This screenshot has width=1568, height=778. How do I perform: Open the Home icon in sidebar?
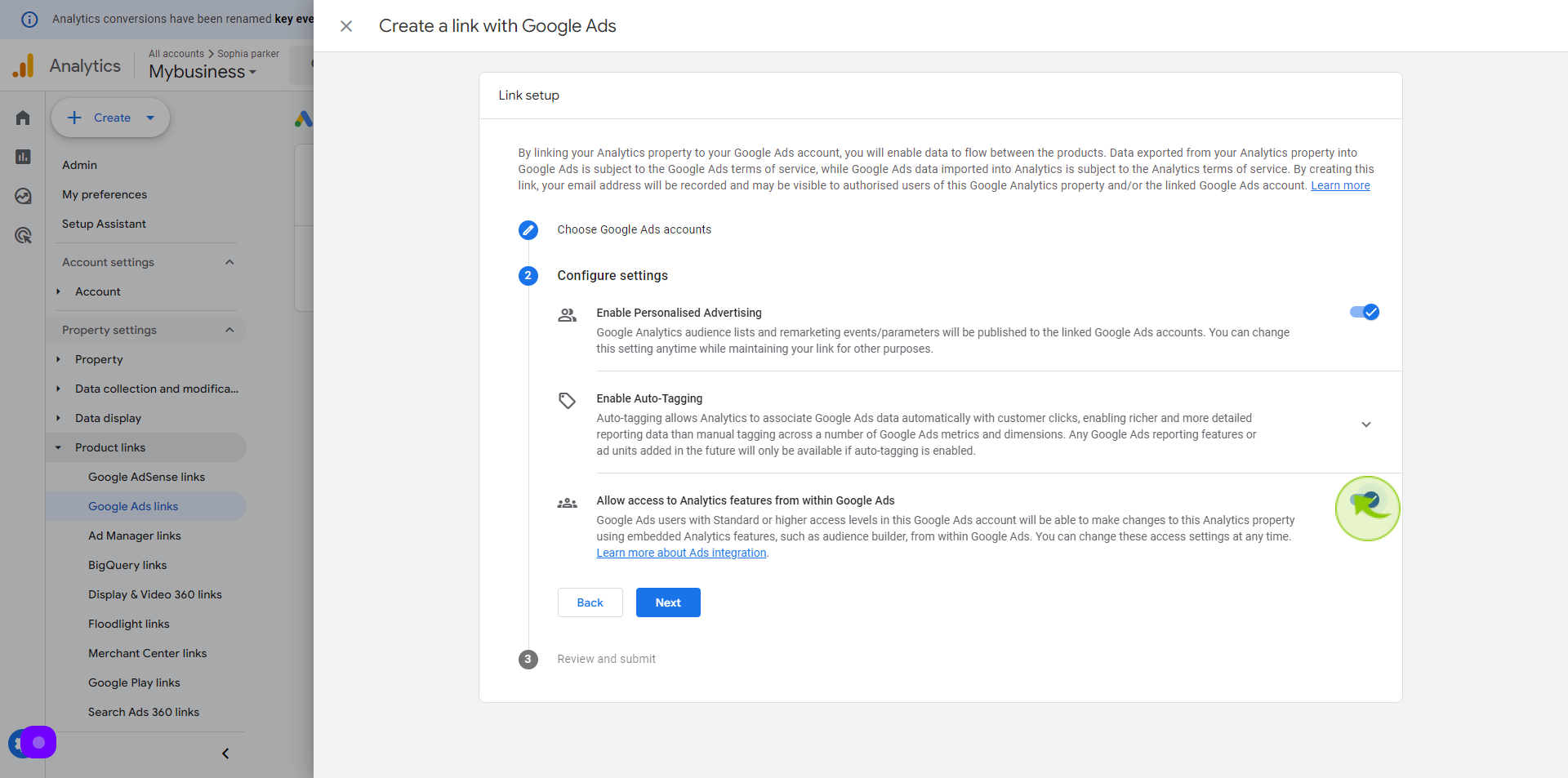(23, 118)
